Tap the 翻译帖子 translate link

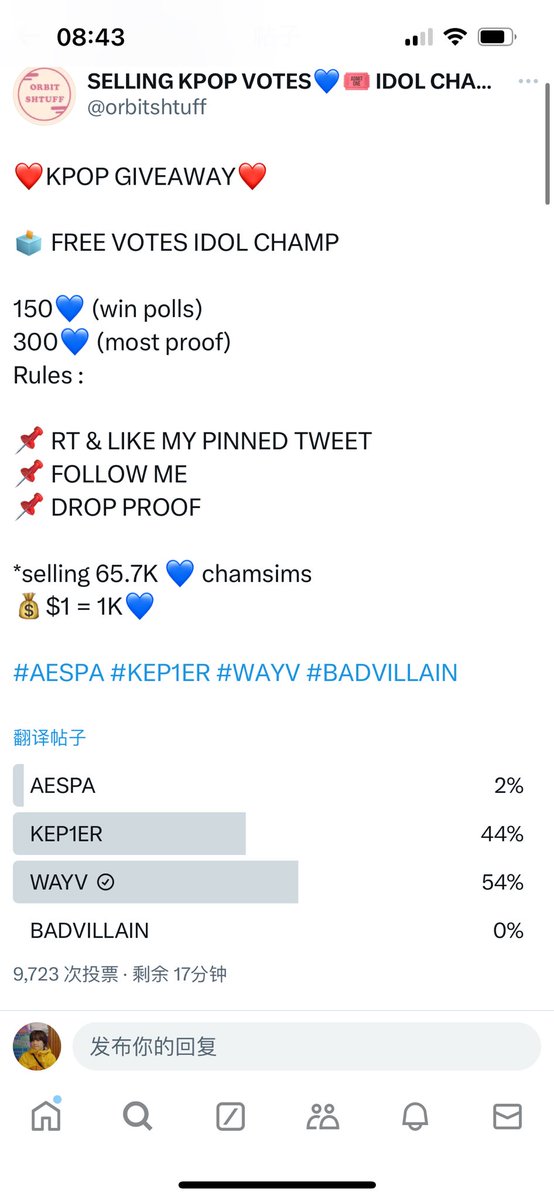pos(50,738)
